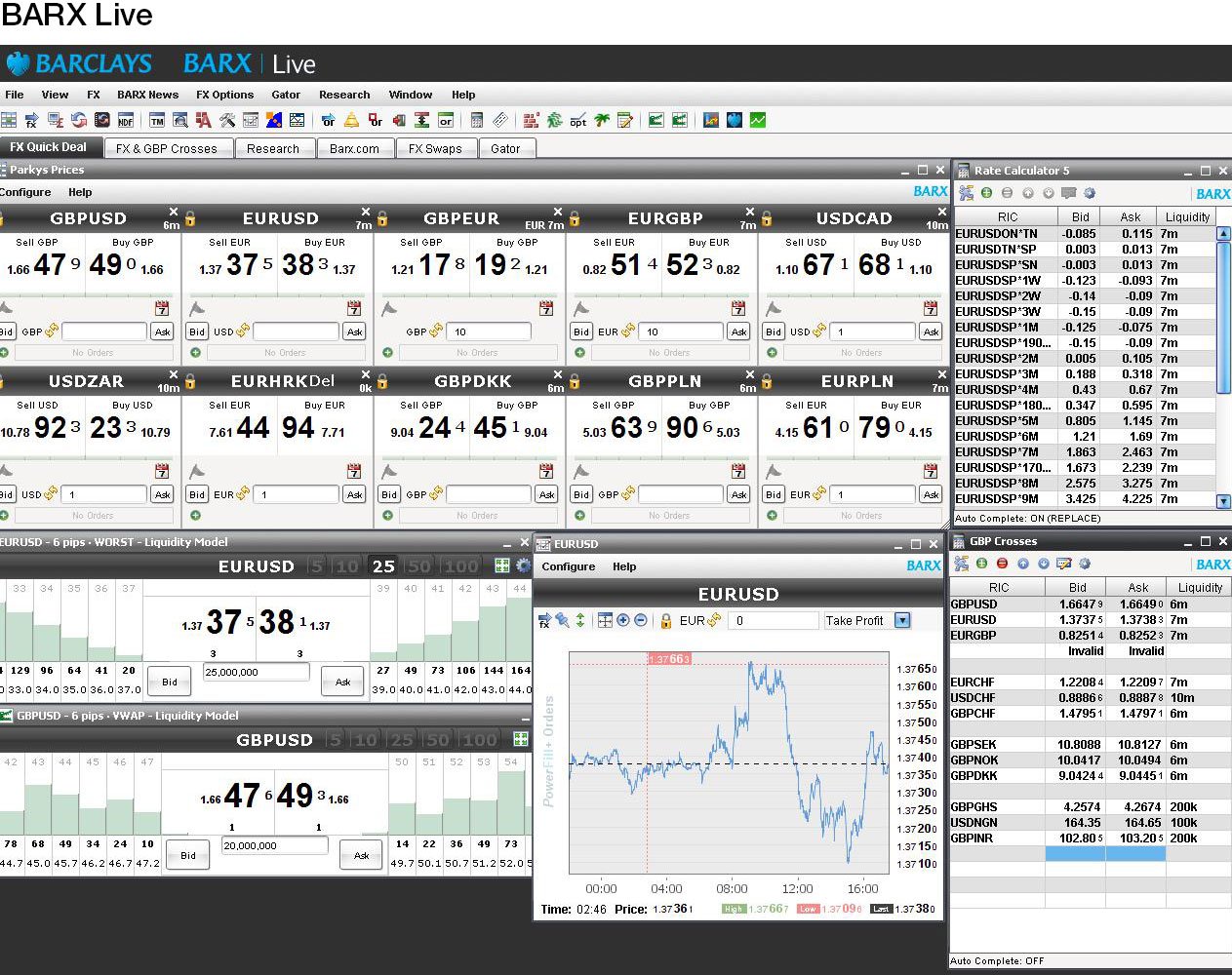
Task: Click Rate Calculator scrollbar down arrow
Action: point(1223,501)
